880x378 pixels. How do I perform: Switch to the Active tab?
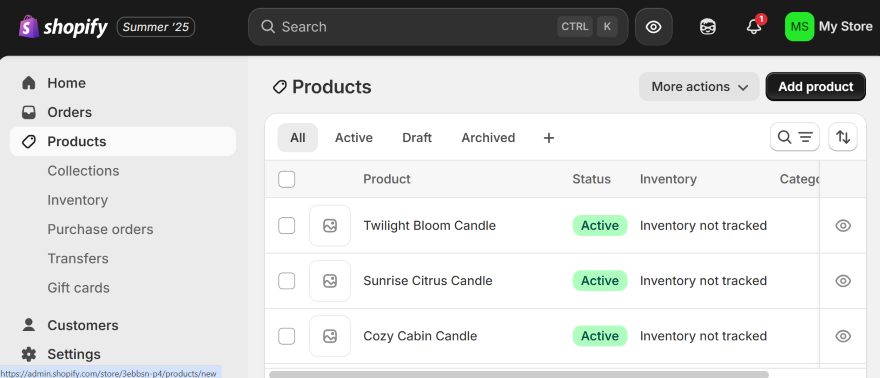tap(354, 137)
